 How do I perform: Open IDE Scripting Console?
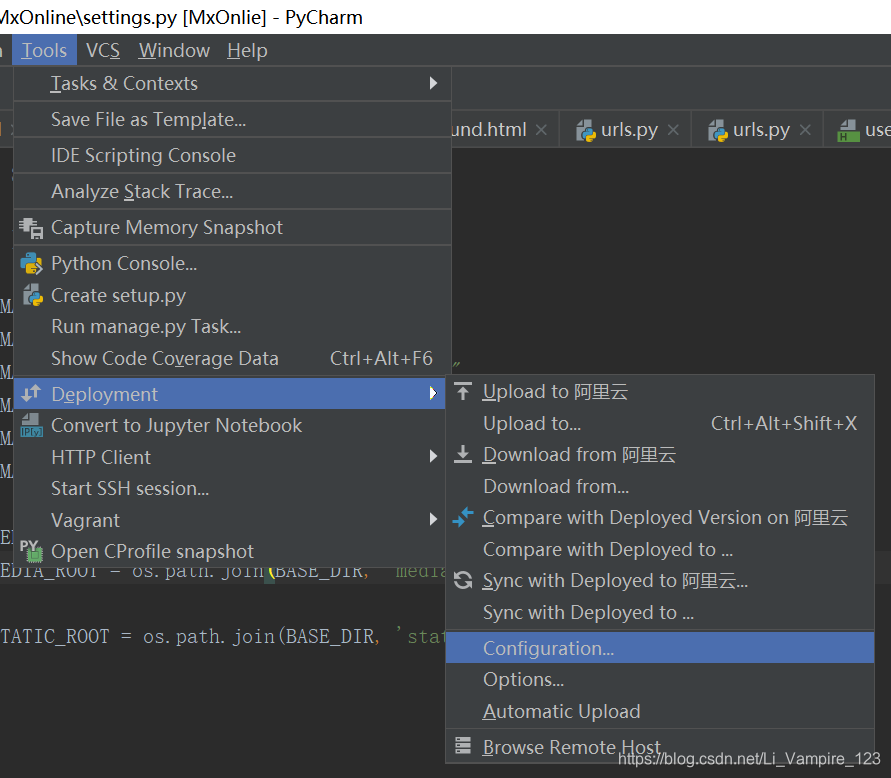click(x=232, y=156)
